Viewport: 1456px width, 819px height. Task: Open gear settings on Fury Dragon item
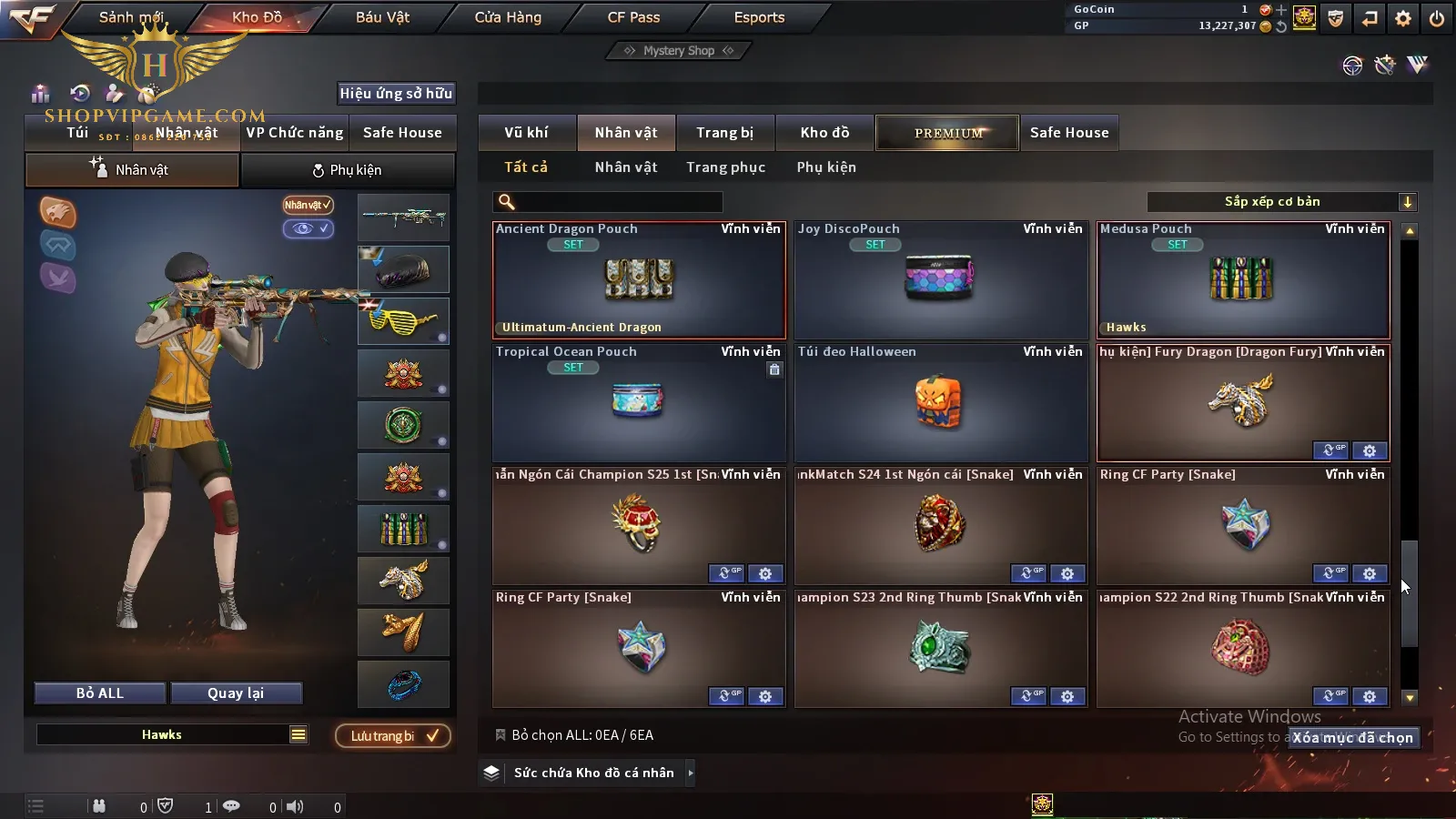(x=1370, y=450)
